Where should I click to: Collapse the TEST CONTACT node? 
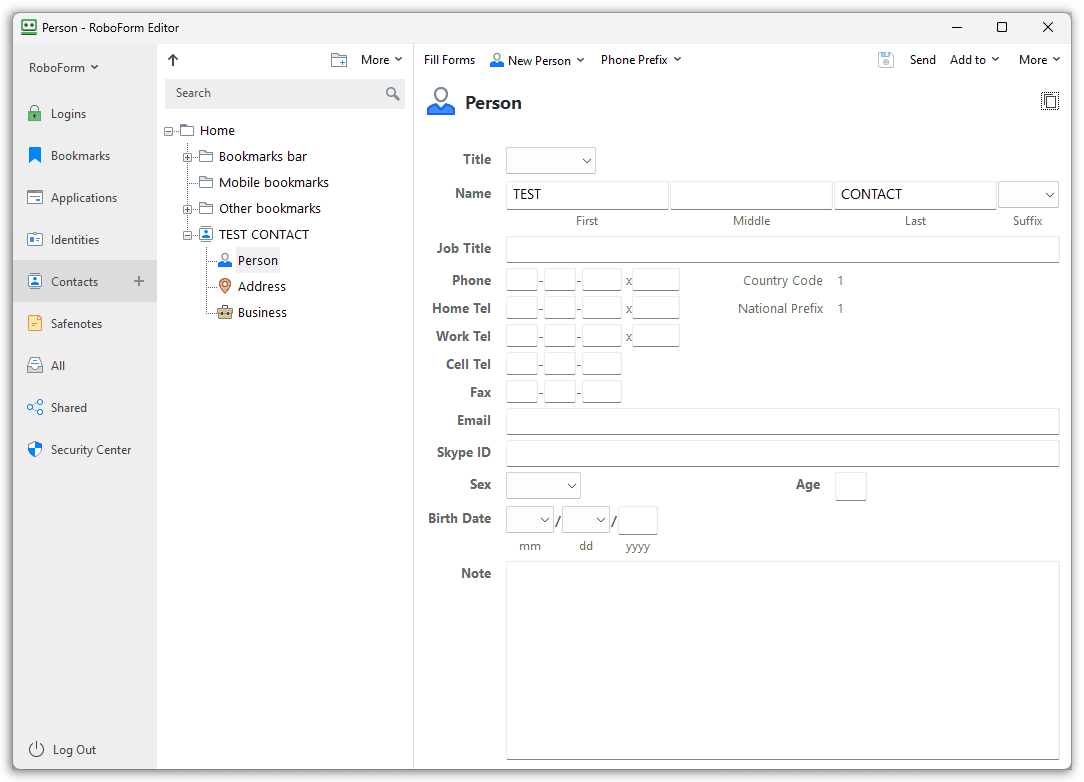(187, 235)
